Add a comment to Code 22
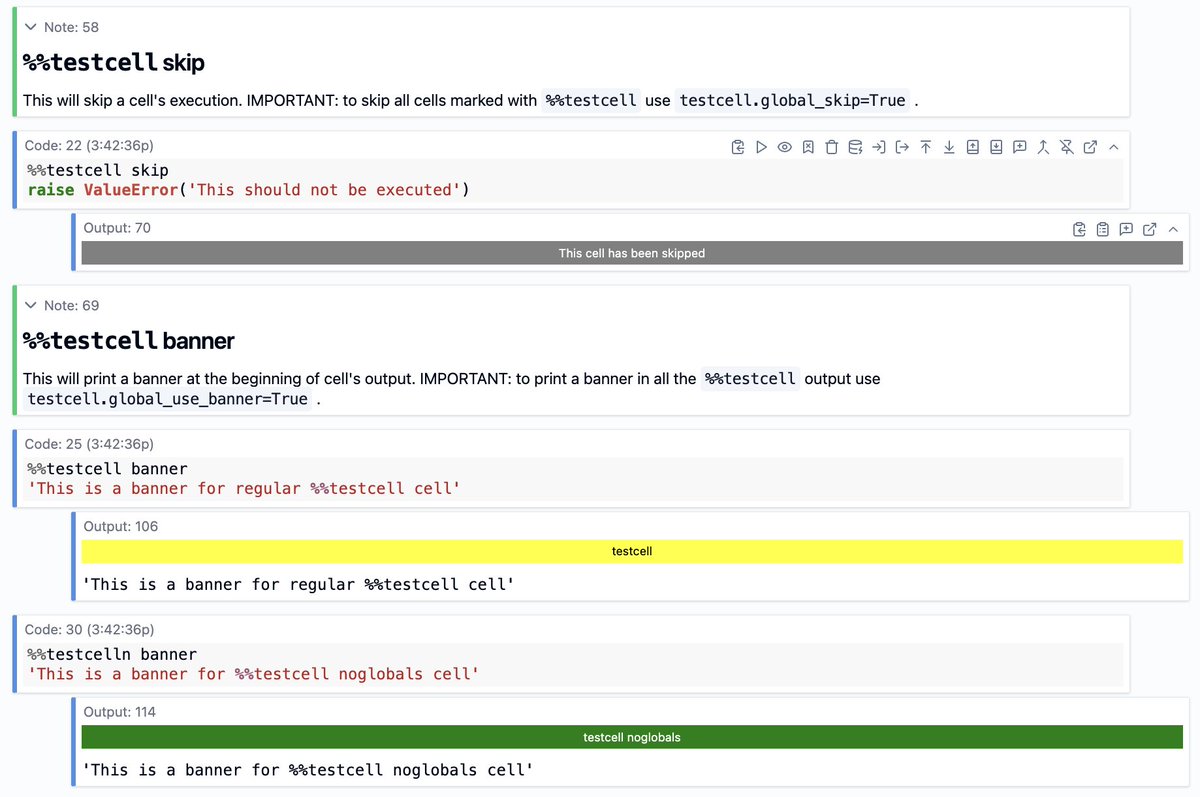This screenshot has width=1200, height=797. 1020,147
